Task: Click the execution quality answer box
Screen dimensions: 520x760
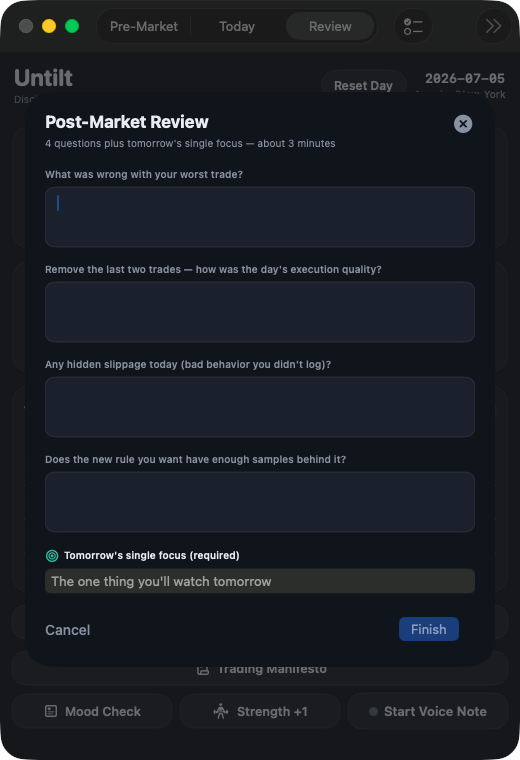Action: click(260, 312)
